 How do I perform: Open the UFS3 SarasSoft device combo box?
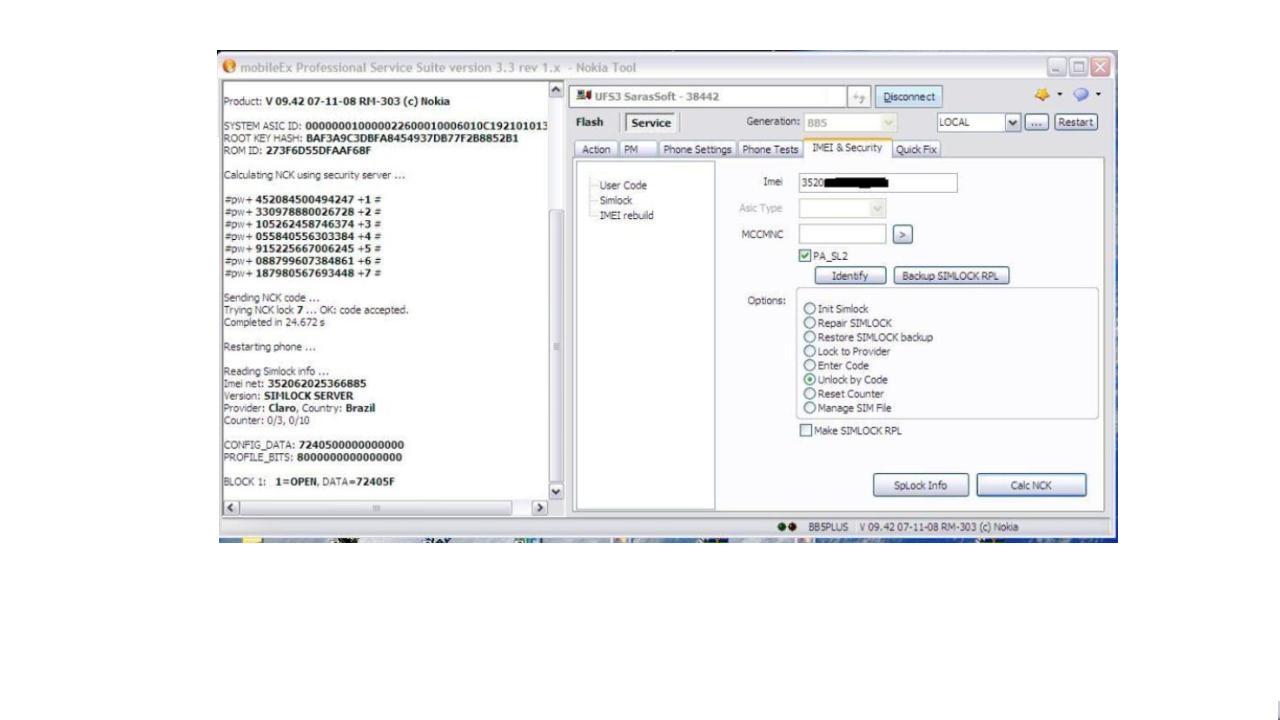click(708, 97)
